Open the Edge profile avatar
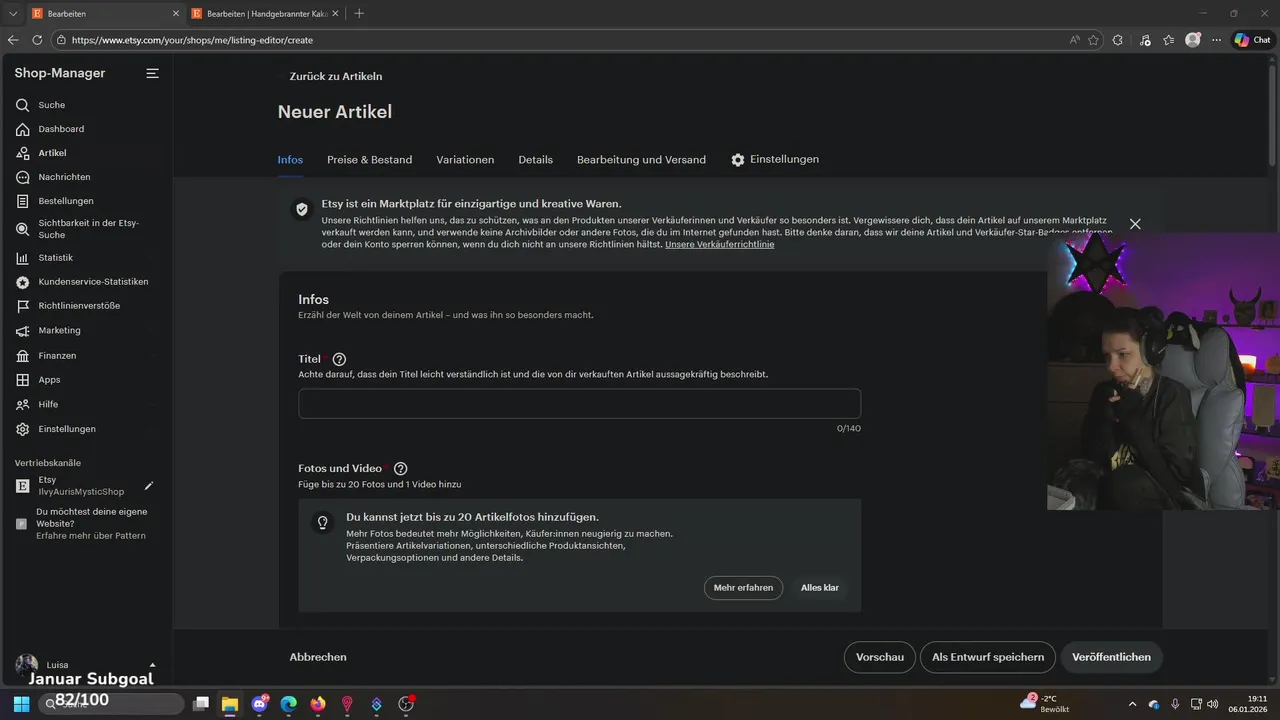 [x=1192, y=40]
